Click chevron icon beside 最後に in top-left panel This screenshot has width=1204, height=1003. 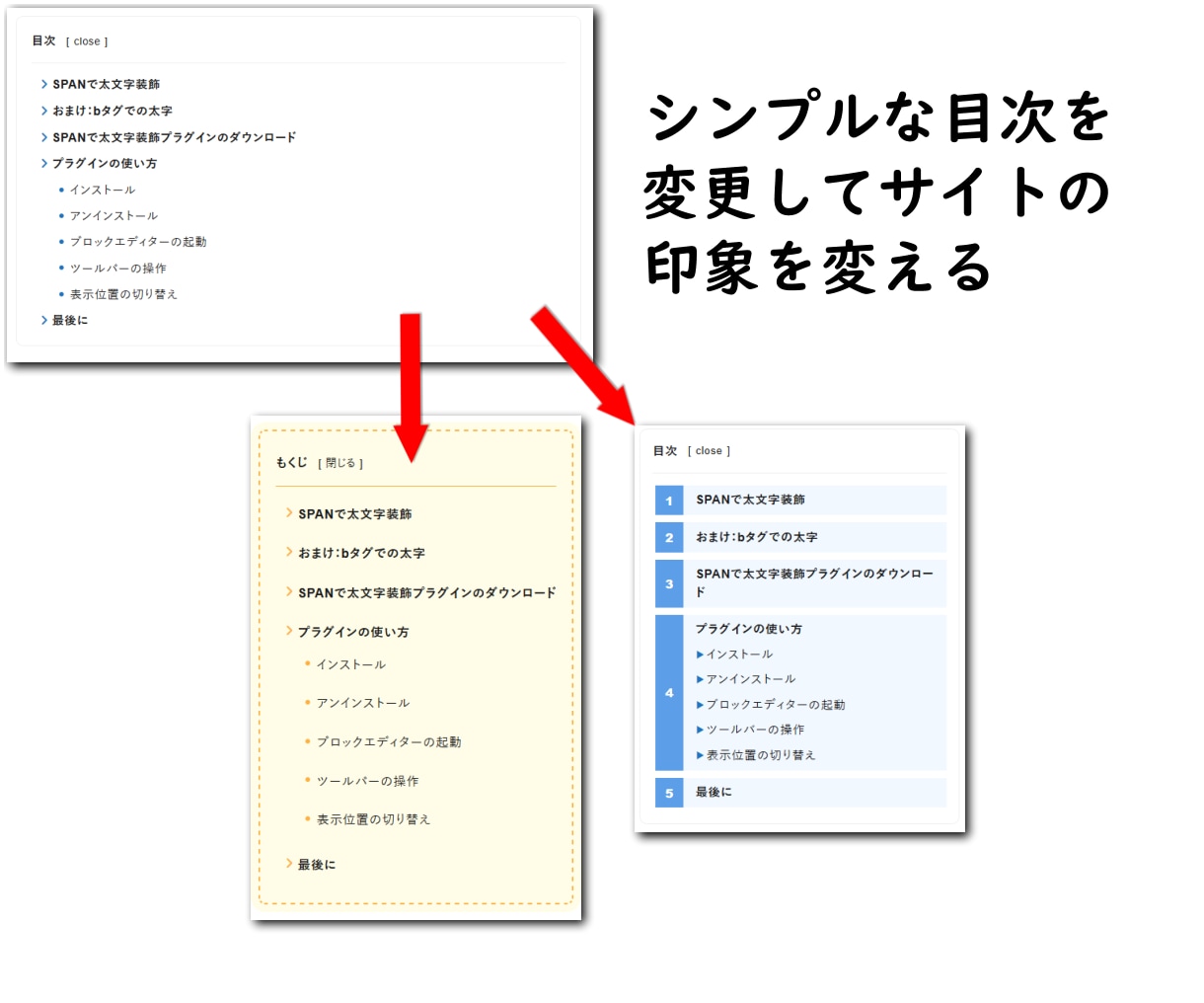[x=44, y=320]
